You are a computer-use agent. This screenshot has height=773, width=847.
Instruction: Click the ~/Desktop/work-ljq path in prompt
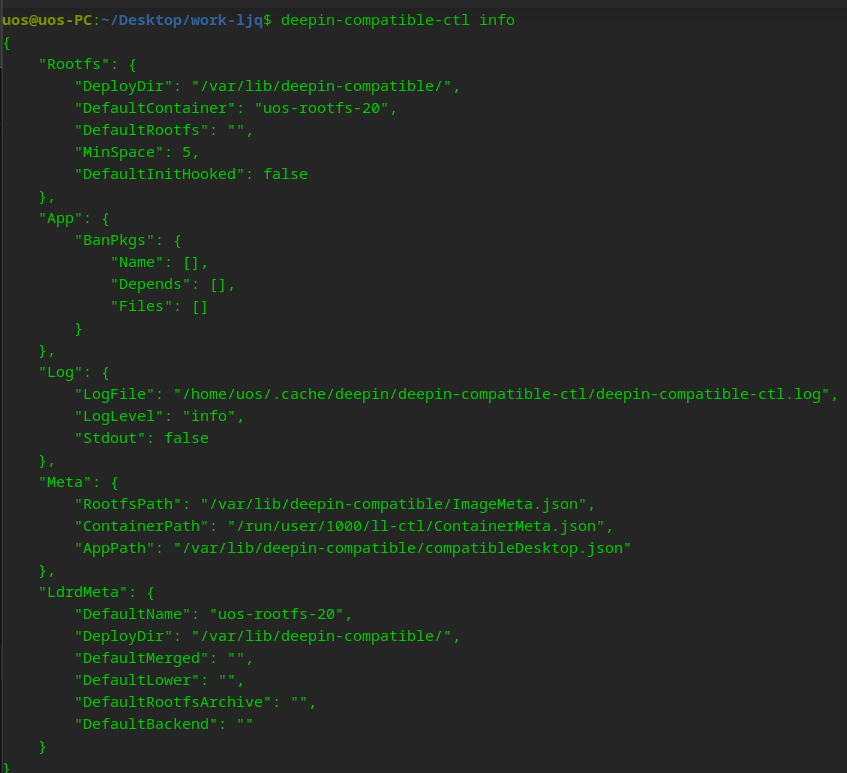coord(182,21)
